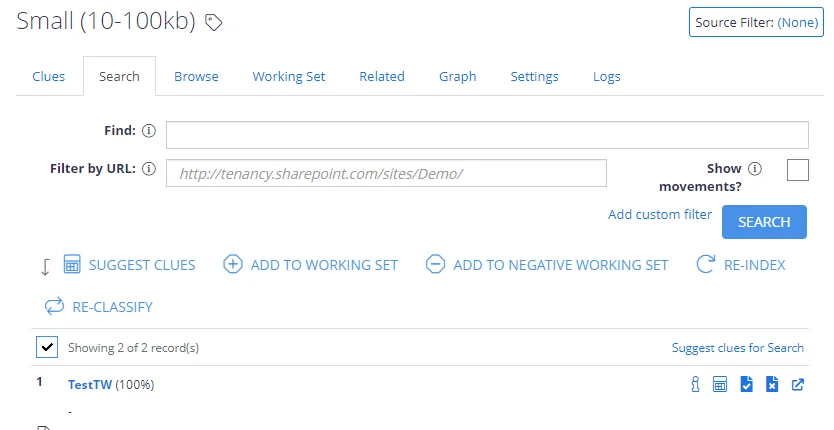The height and width of the screenshot is (430, 834).
Task: Click the tag icon beside Small (10-100kb)
Action: point(214,23)
